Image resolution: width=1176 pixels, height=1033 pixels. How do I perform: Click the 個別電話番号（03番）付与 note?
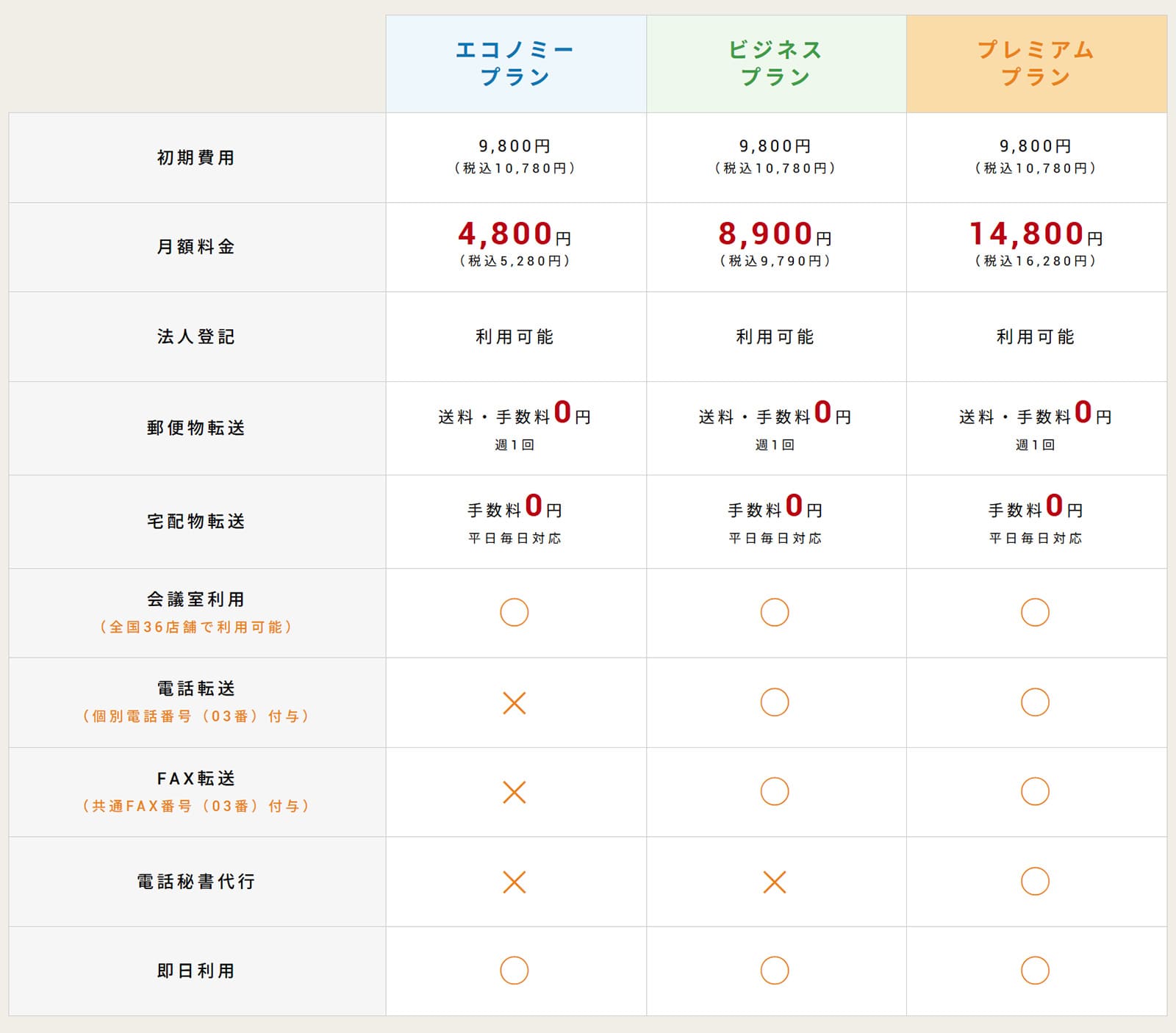click(196, 716)
